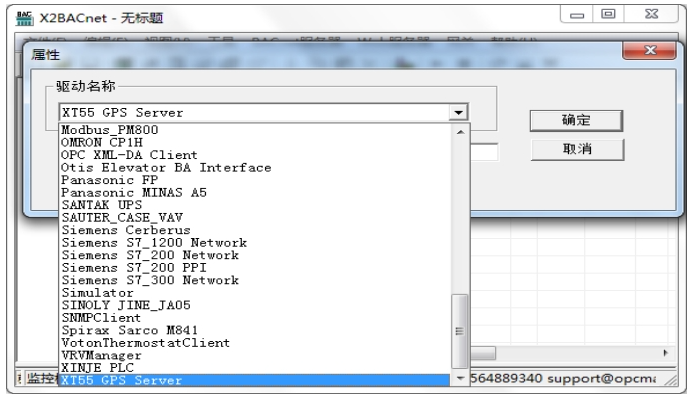Viewport: 690px width, 398px height.
Task: Select OPC XML-DA Client entry
Action: click(x=255, y=155)
